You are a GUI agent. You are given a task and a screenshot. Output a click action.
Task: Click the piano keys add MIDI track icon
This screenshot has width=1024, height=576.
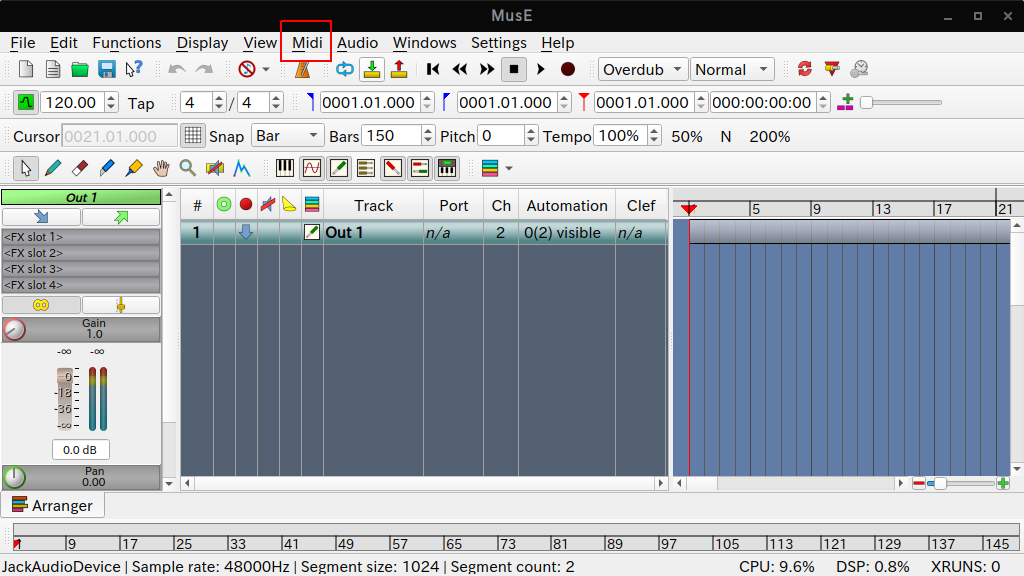[285, 168]
